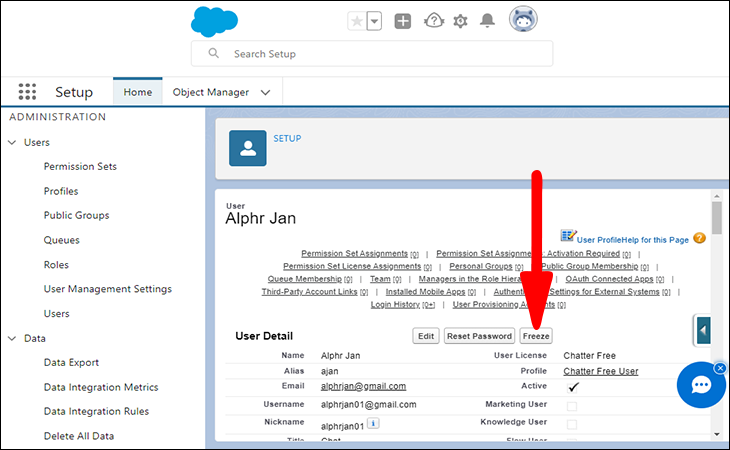Open Profiles in sidebar
Screen dimensions: 730x450
click(61, 191)
